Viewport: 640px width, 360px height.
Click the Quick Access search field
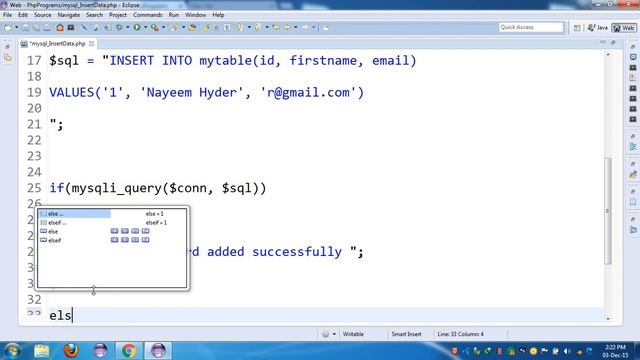click(x=531, y=27)
